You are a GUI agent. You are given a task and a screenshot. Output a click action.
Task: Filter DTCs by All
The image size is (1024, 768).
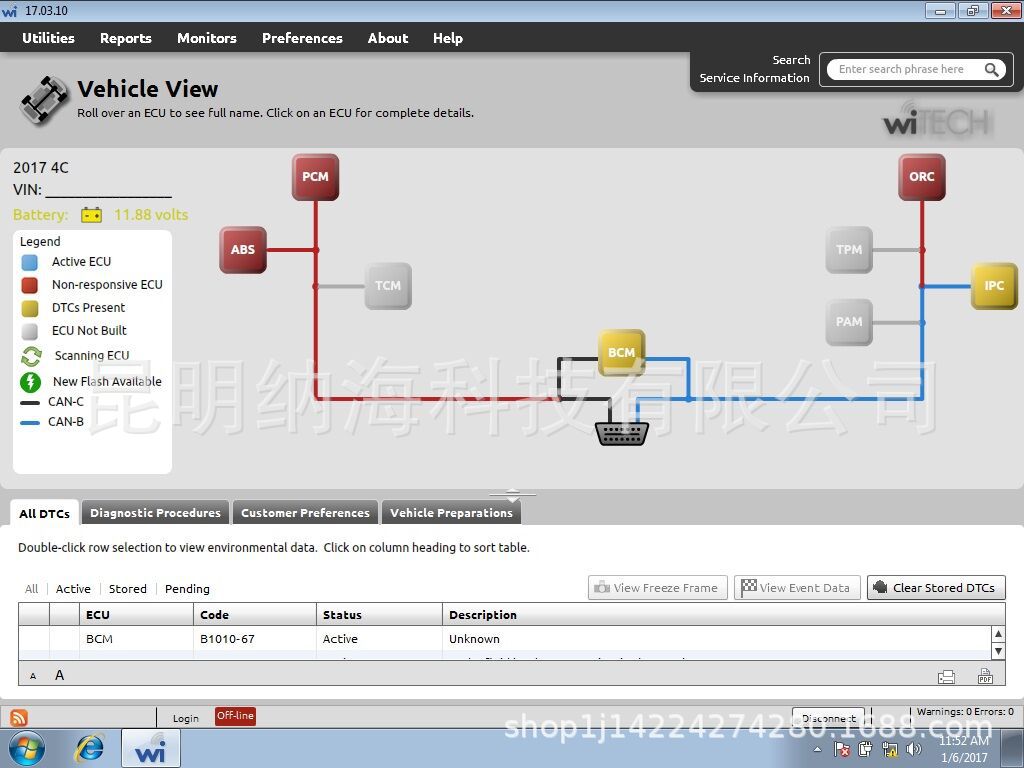(31, 588)
